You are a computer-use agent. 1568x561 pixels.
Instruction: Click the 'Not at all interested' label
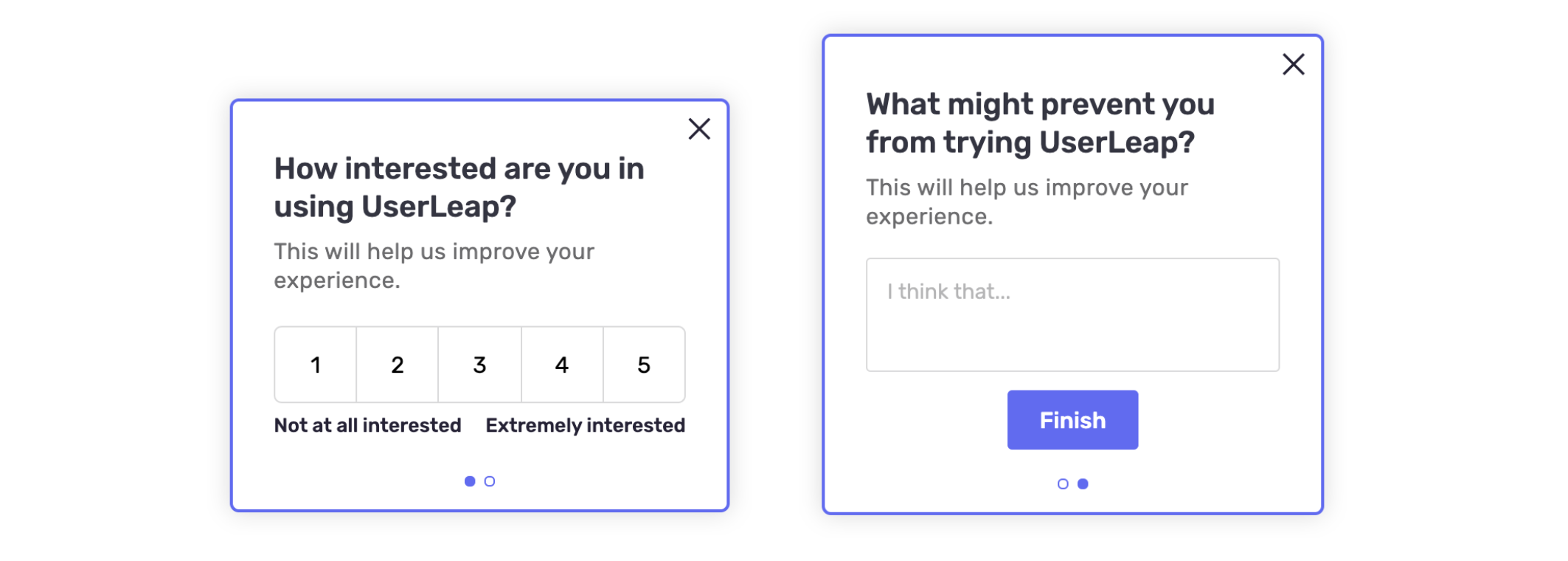tap(367, 425)
